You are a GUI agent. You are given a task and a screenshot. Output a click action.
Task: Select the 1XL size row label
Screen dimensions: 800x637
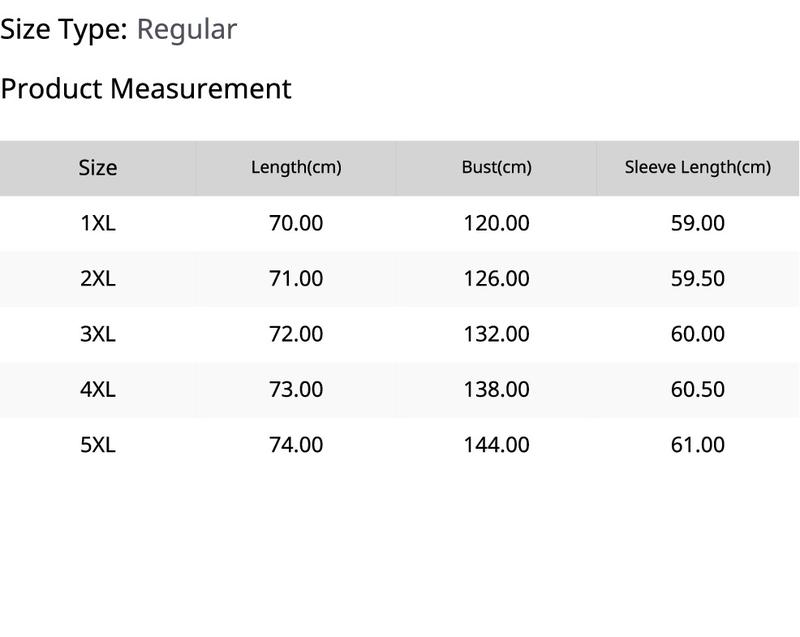tap(98, 223)
